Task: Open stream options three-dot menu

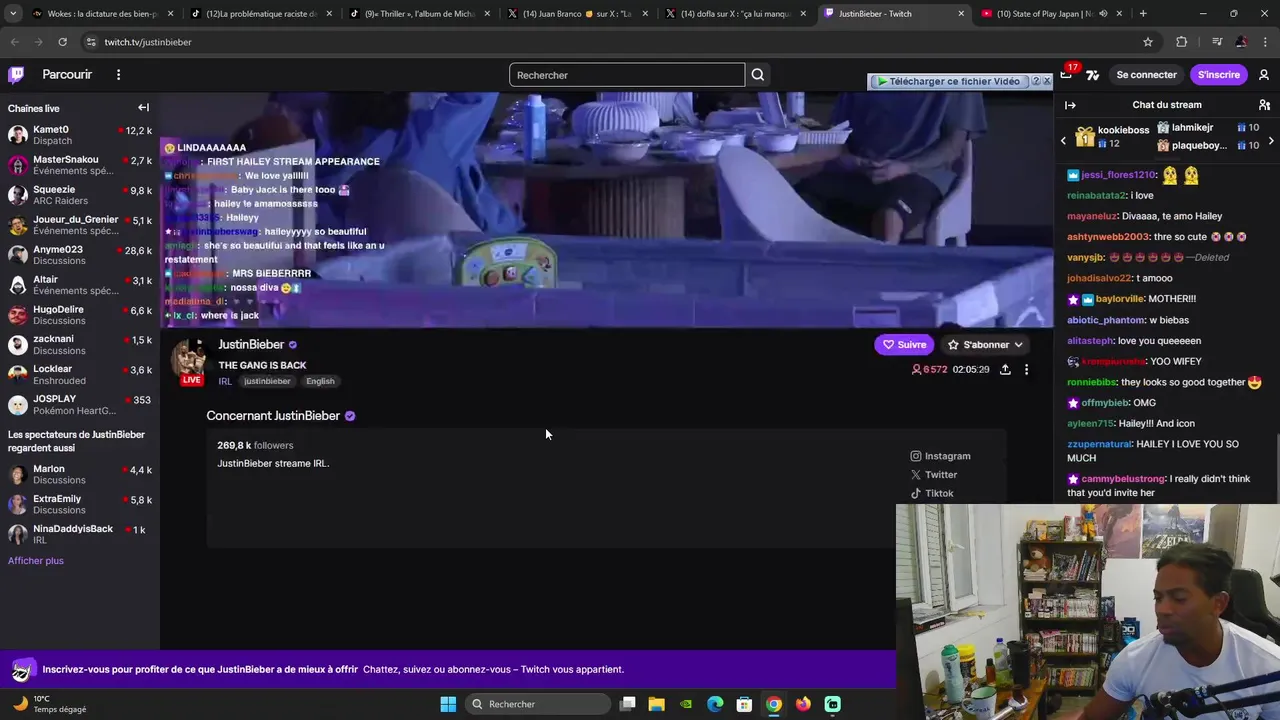Action: pos(1026,369)
